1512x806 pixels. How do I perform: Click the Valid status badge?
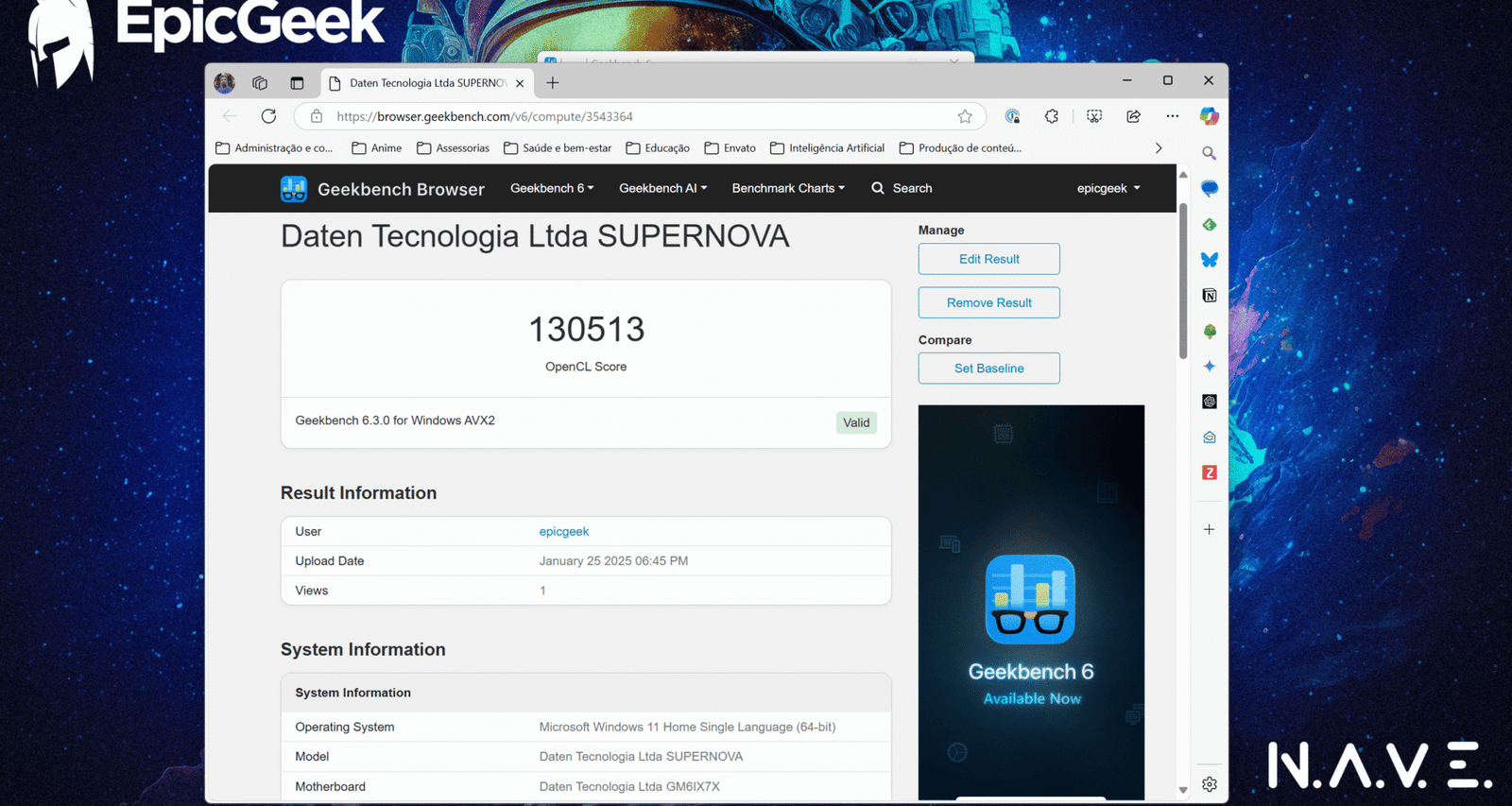tap(856, 422)
